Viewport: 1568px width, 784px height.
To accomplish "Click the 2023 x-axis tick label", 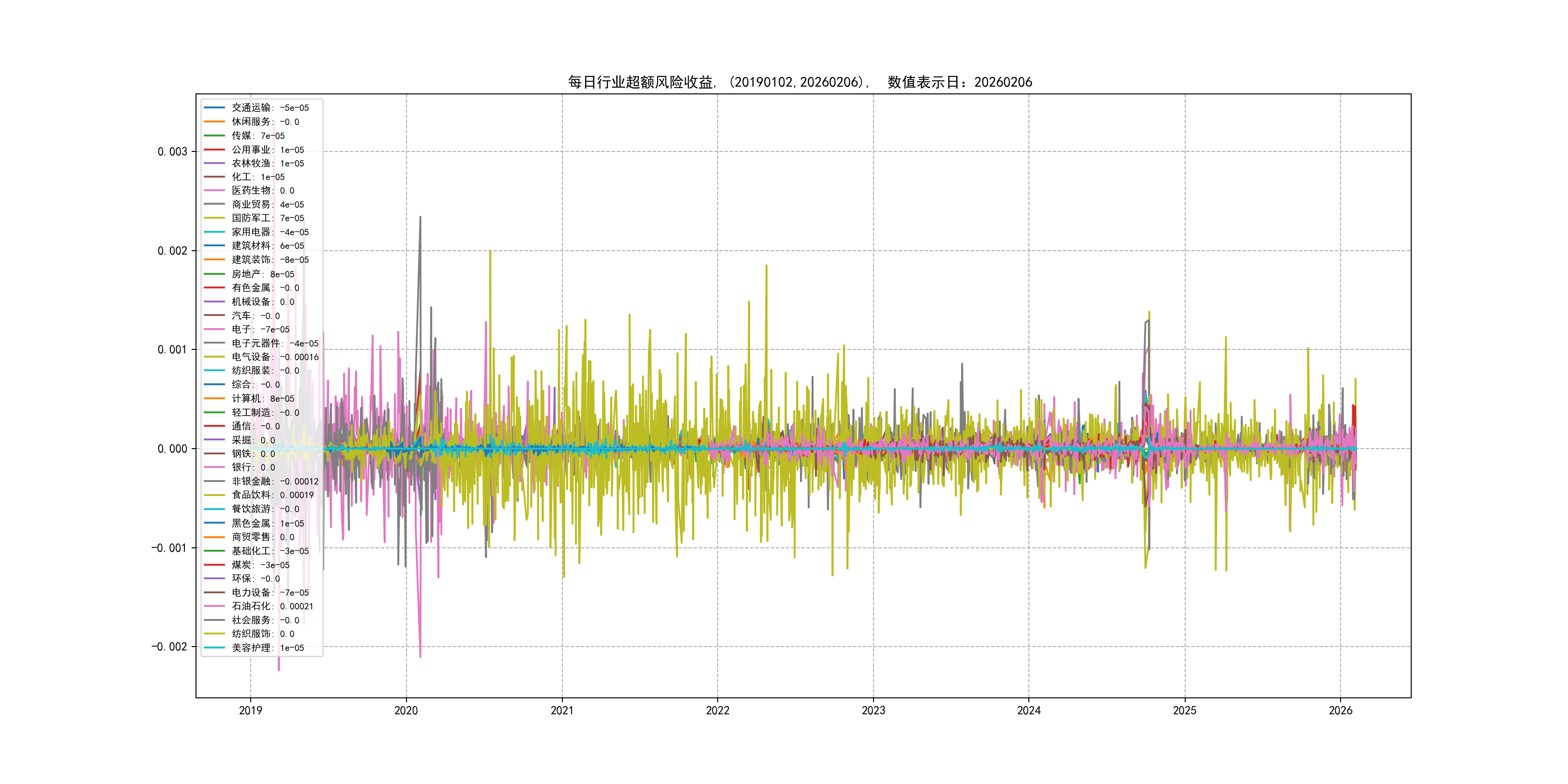I will pyautogui.click(x=873, y=710).
